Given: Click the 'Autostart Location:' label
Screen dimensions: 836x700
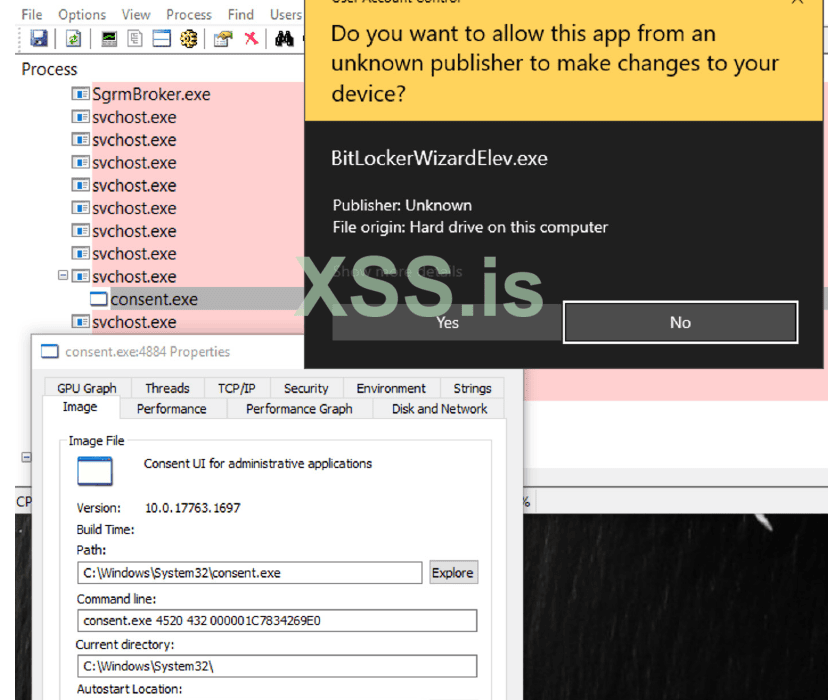Looking at the screenshot, I should click(130, 689).
